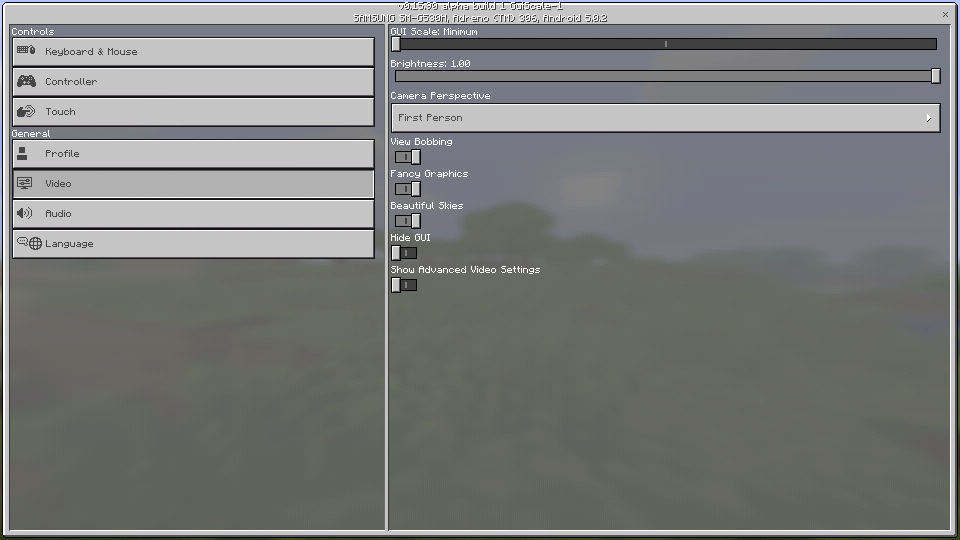Click the GUI Scale slider track midpoint
The width and height of the screenshot is (960, 540).
click(x=666, y=44)
